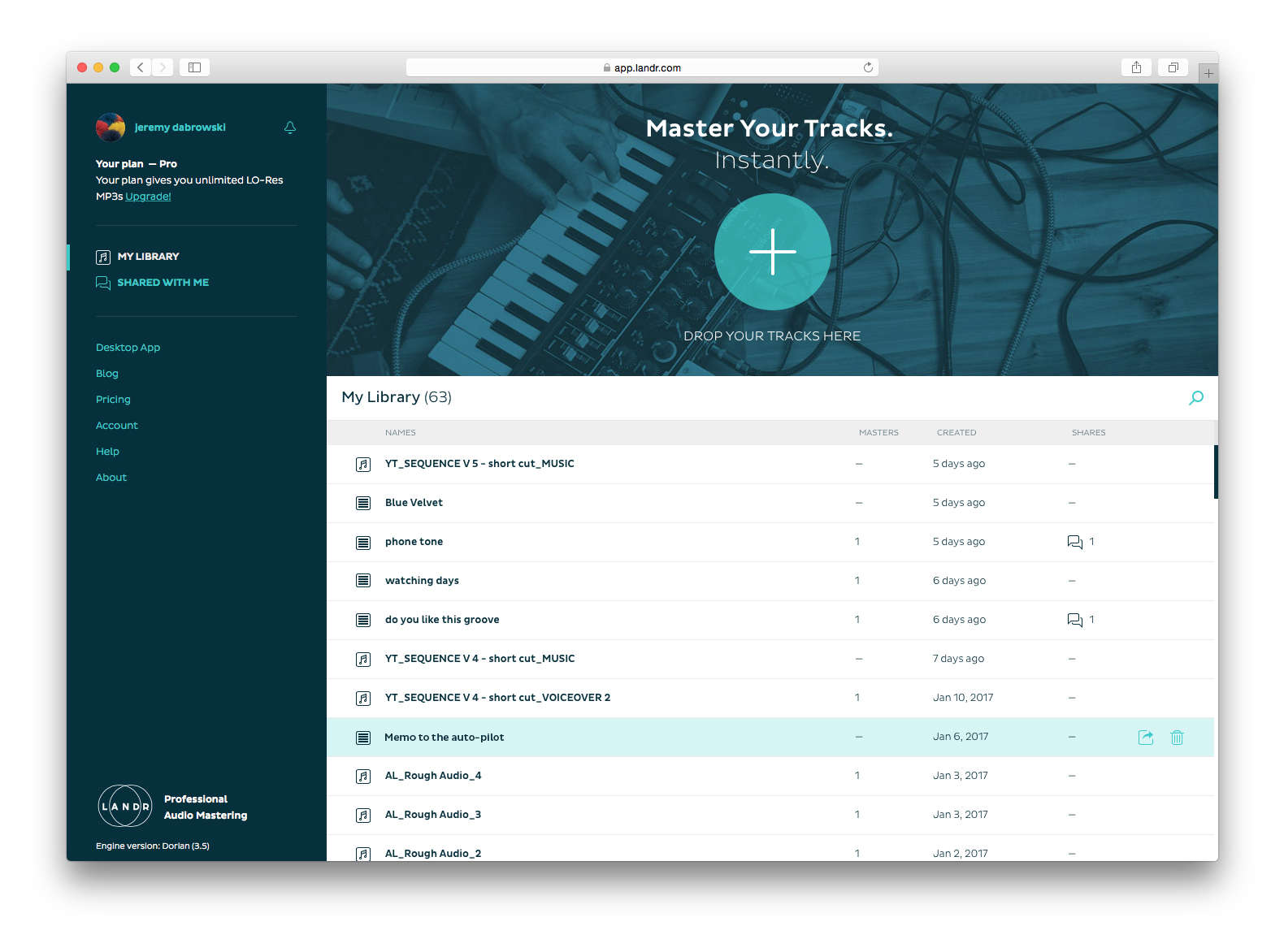Open comments icon on do you like this groove
Viewport: 1284px width, 952px height.
tap(1074, 620)
